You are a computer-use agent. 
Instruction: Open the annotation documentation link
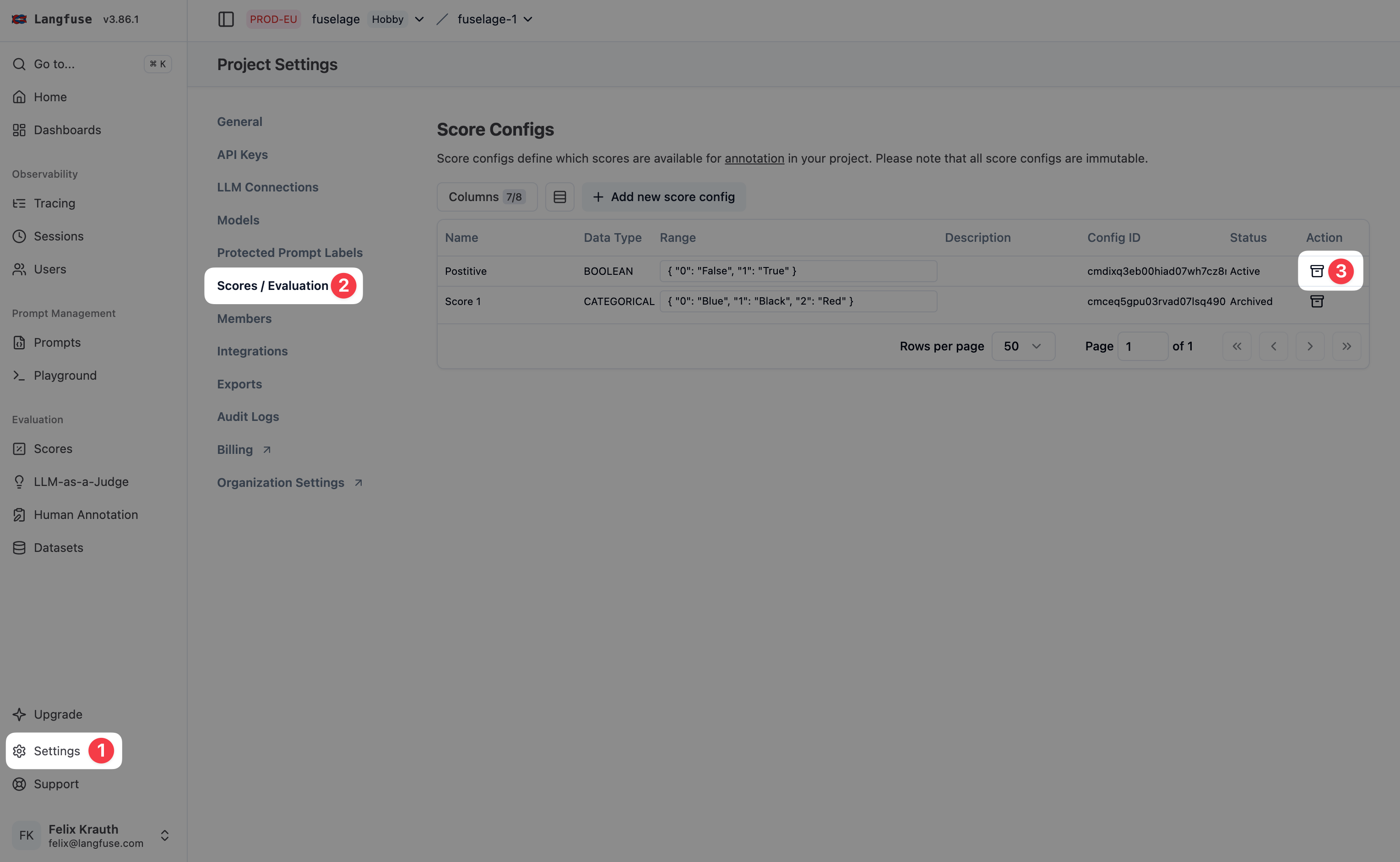[754, 158]
